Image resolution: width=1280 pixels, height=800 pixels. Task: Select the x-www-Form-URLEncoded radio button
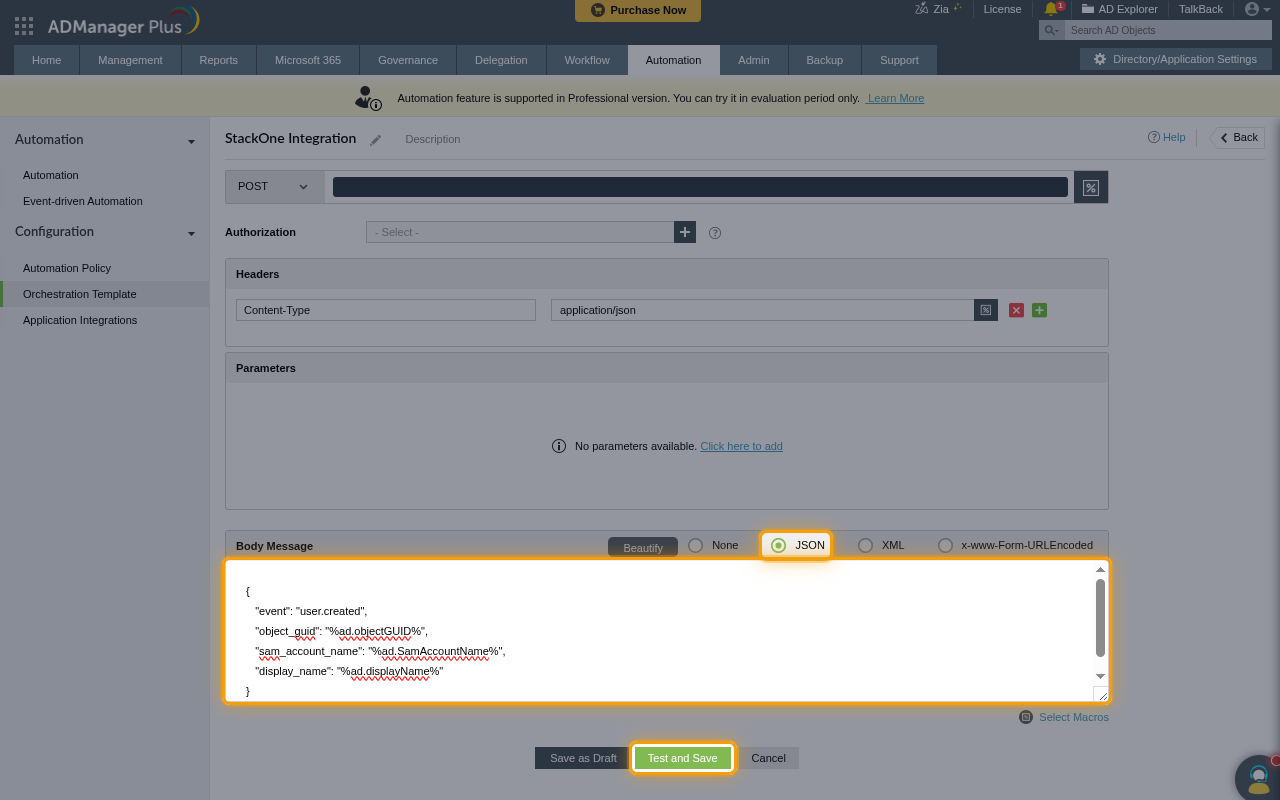coord(945,545)
